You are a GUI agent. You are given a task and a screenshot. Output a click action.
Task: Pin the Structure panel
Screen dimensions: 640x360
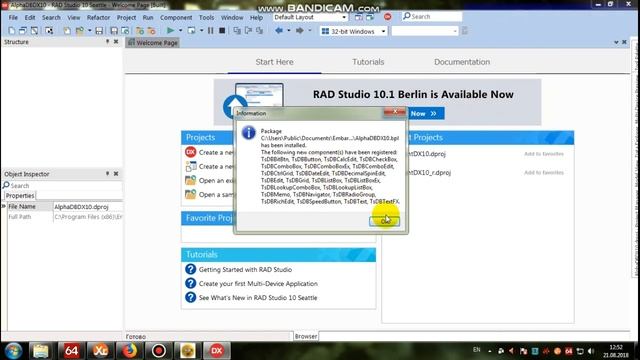[107, 42]
